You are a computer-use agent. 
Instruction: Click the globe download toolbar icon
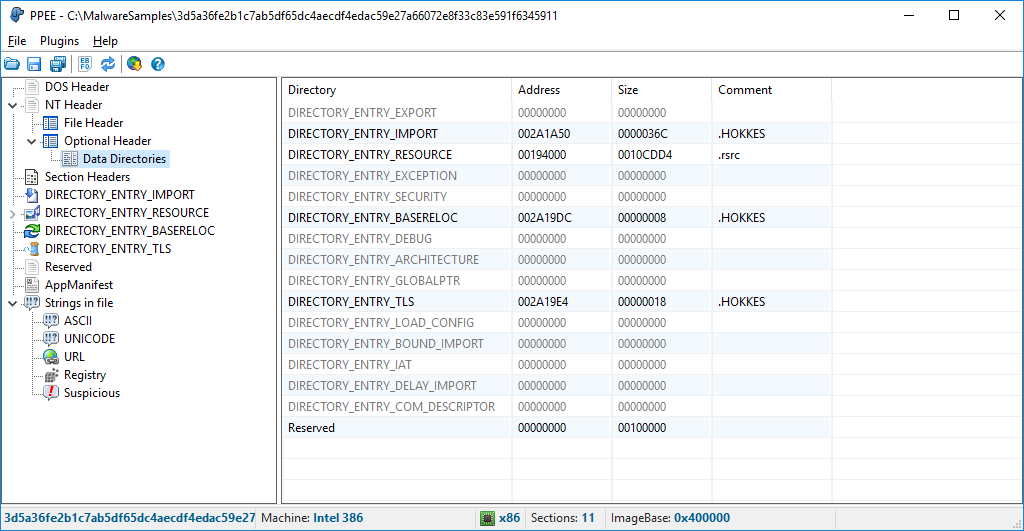(x=134, y=64)
